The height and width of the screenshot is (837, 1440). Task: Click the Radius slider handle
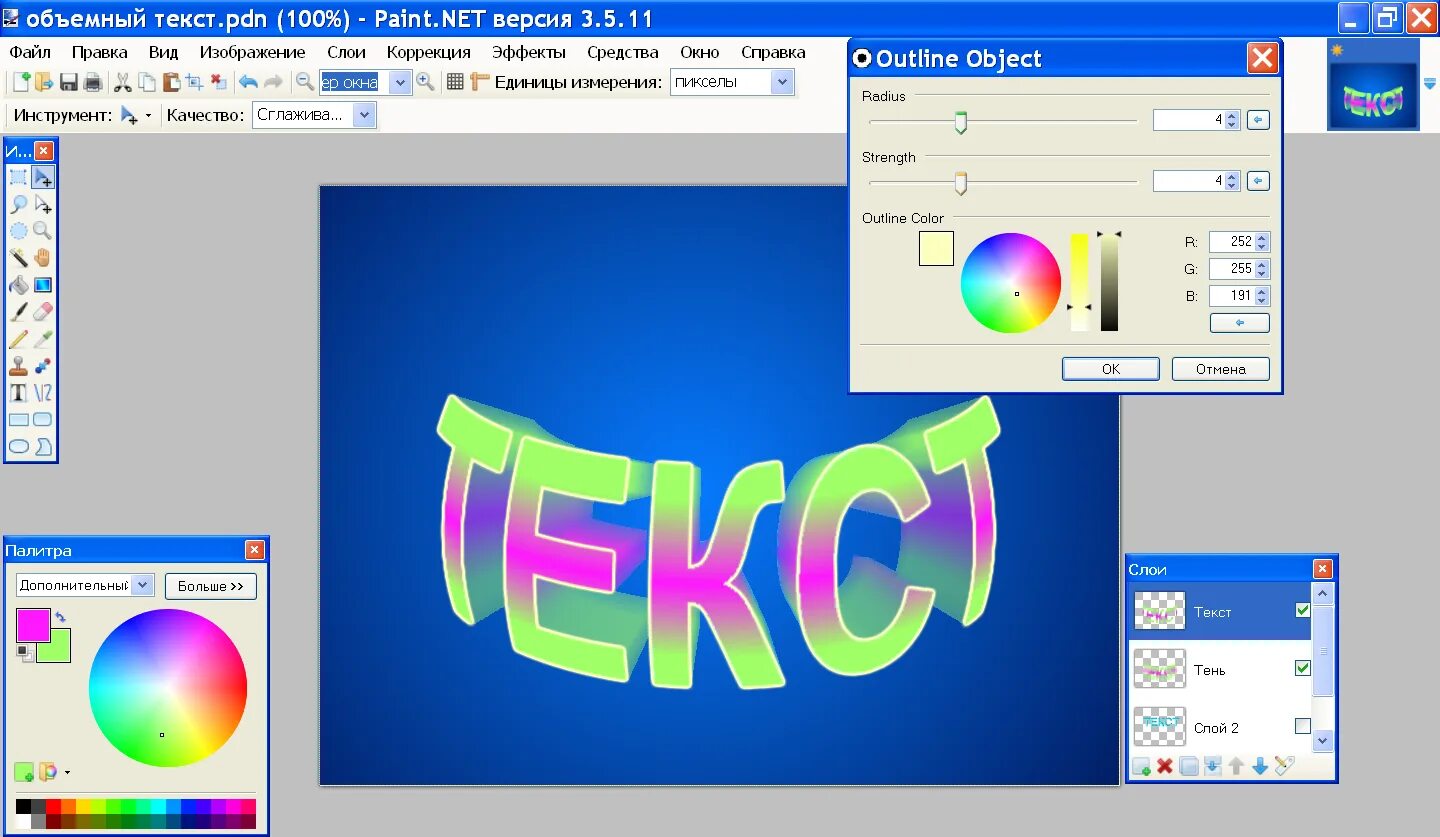tap(961, 122)
